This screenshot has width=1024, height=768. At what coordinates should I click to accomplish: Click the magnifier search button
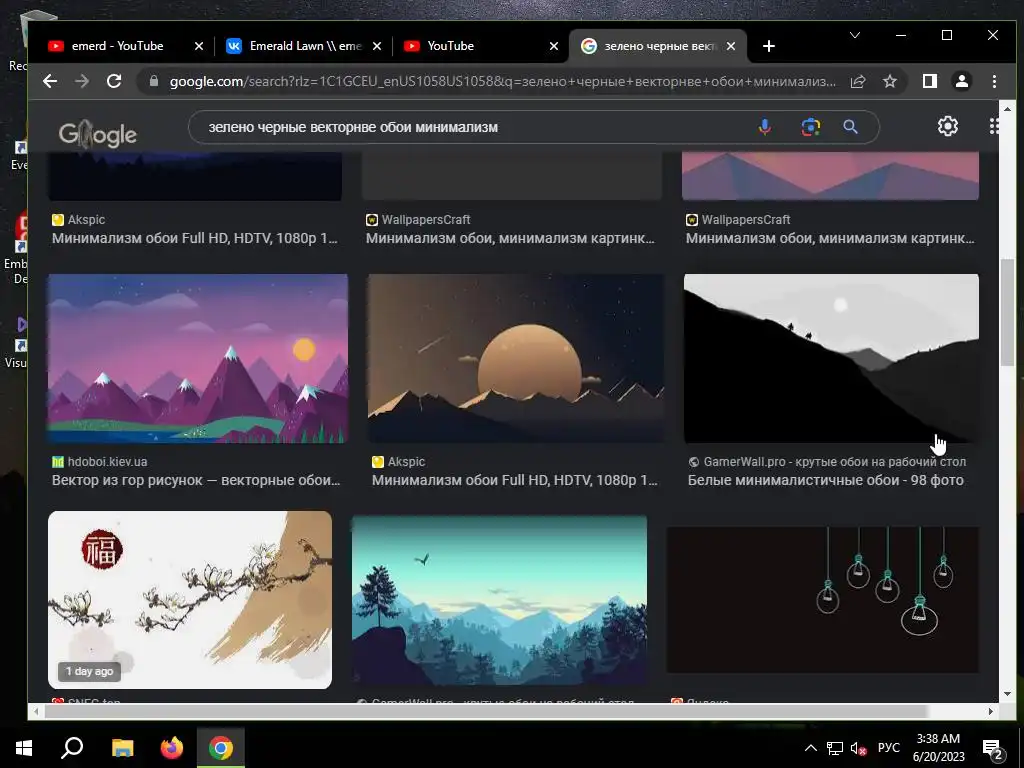[850, 127]
